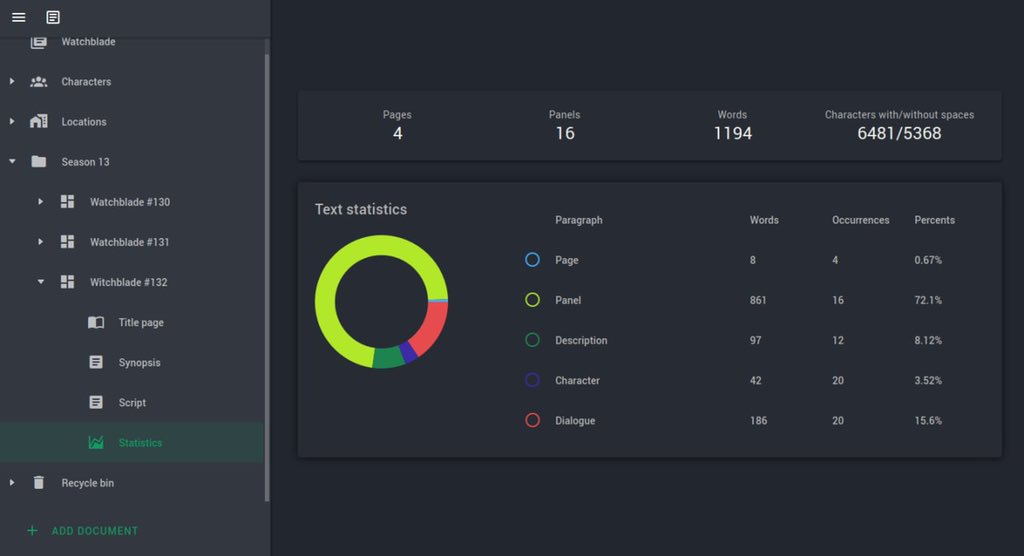Image resolution: width=1024 pixels, height=556 pixels.
Task: Toggle the Page legend circle
Action: click(x=532, y=260)
